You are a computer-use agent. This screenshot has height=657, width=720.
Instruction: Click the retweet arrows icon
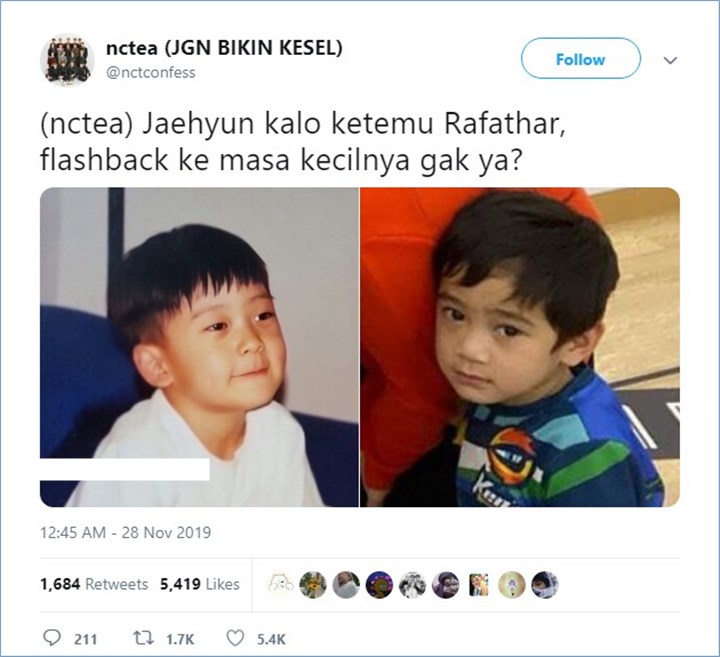click(x=143, y=638)
